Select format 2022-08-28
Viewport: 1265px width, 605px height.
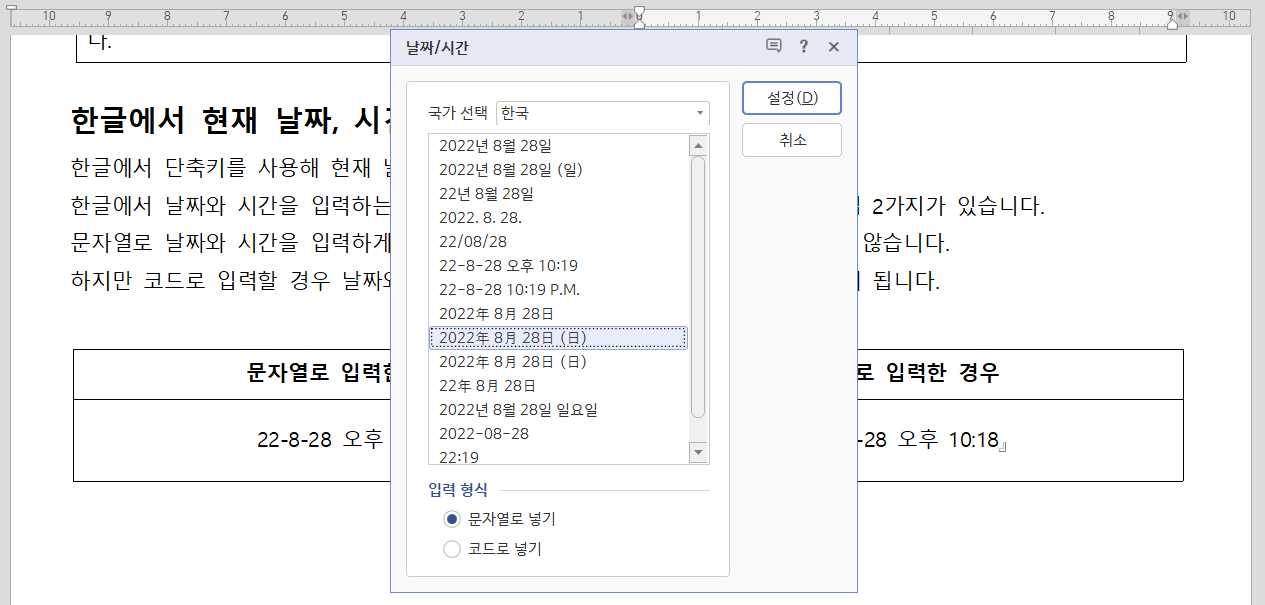pos(558,434)
